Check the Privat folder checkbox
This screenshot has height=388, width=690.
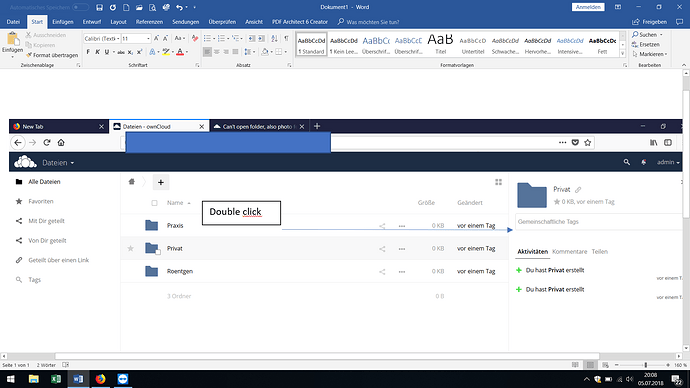158,252
